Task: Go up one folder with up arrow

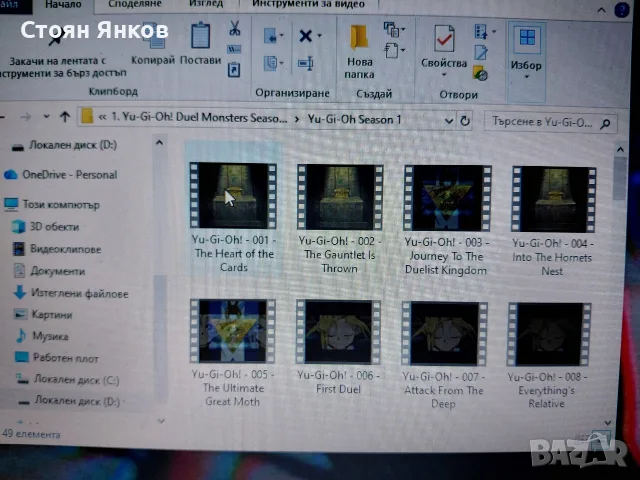Action: coord(65,117)
